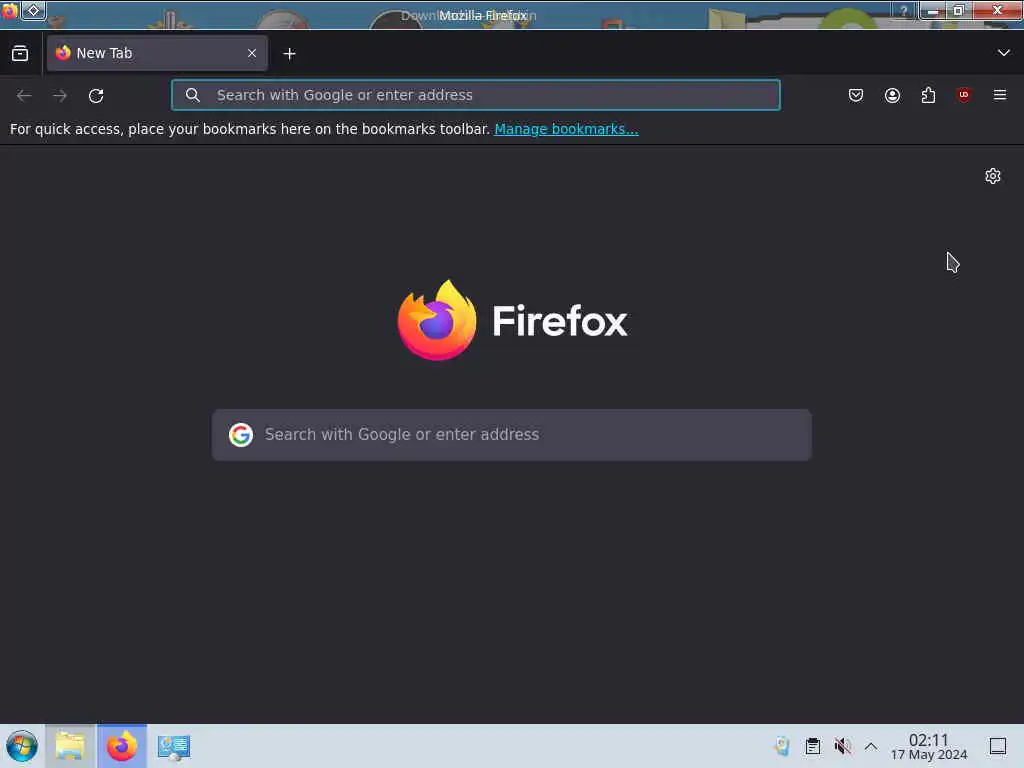Screen dimensions: 1024x768
Task: Open file manager from the taskbar
Action: 70,746
